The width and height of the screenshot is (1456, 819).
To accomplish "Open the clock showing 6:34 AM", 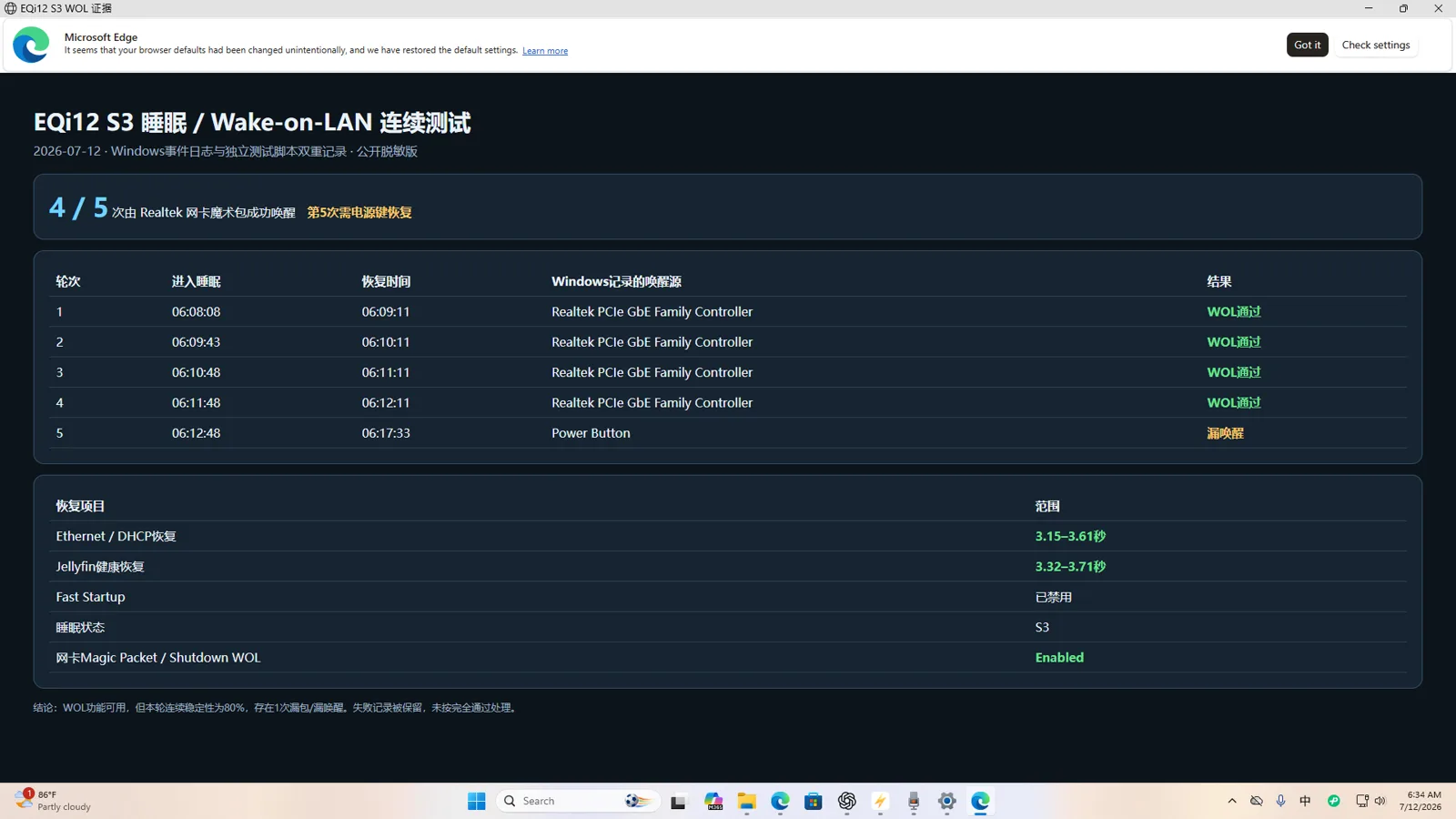I will (1421, 801).
